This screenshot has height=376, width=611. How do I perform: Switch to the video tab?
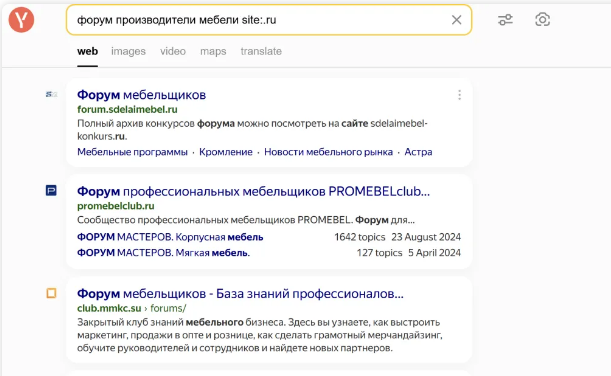pos(173,51)
